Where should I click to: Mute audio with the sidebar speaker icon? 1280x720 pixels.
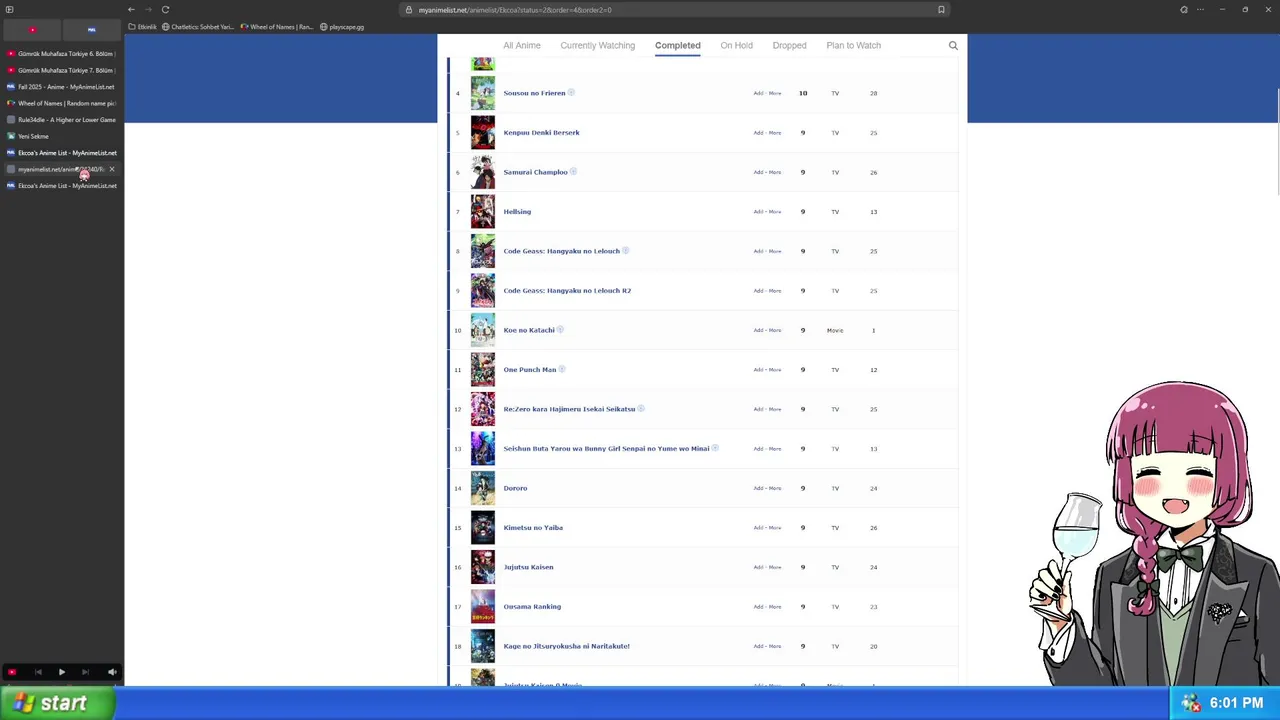pos(112,673)
